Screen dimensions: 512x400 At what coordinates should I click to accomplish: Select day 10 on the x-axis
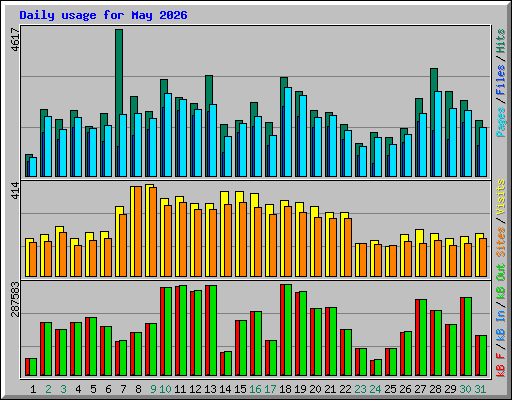coord(165,389)
